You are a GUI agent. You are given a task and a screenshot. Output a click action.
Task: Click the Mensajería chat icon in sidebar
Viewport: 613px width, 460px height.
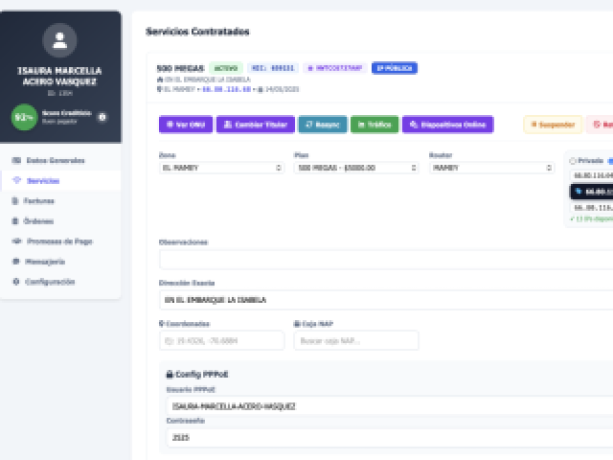16,261
